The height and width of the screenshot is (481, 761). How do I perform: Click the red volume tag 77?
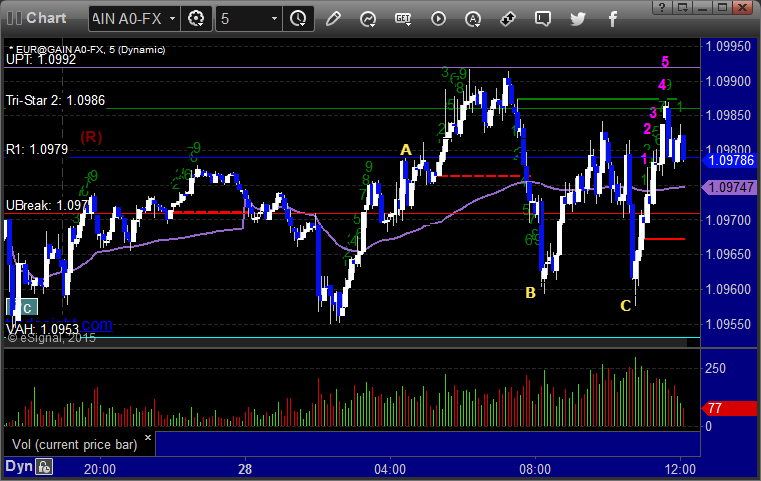729,408
